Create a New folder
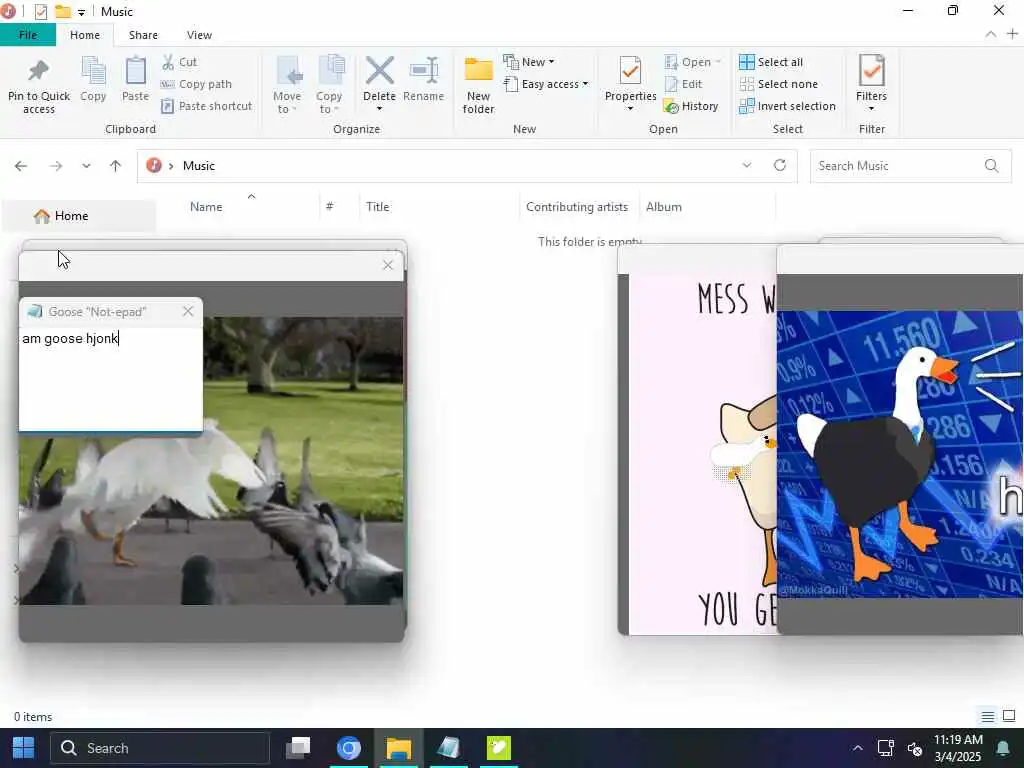 (479, 85)
